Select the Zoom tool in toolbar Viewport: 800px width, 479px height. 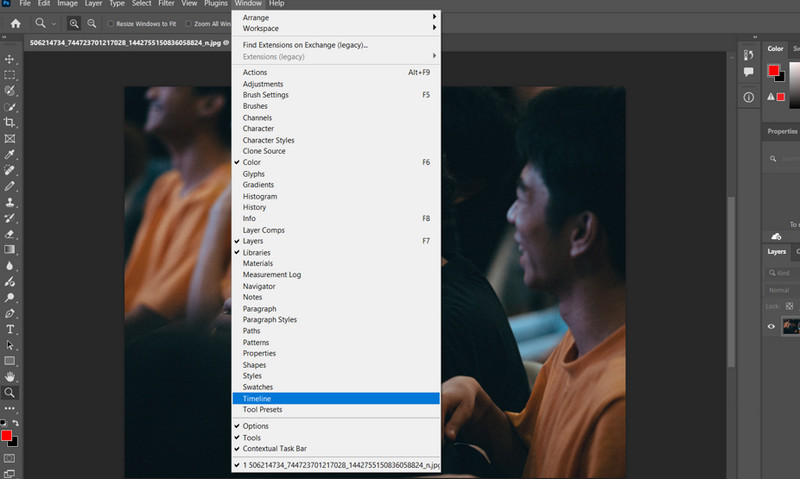(x=9, y=392)
